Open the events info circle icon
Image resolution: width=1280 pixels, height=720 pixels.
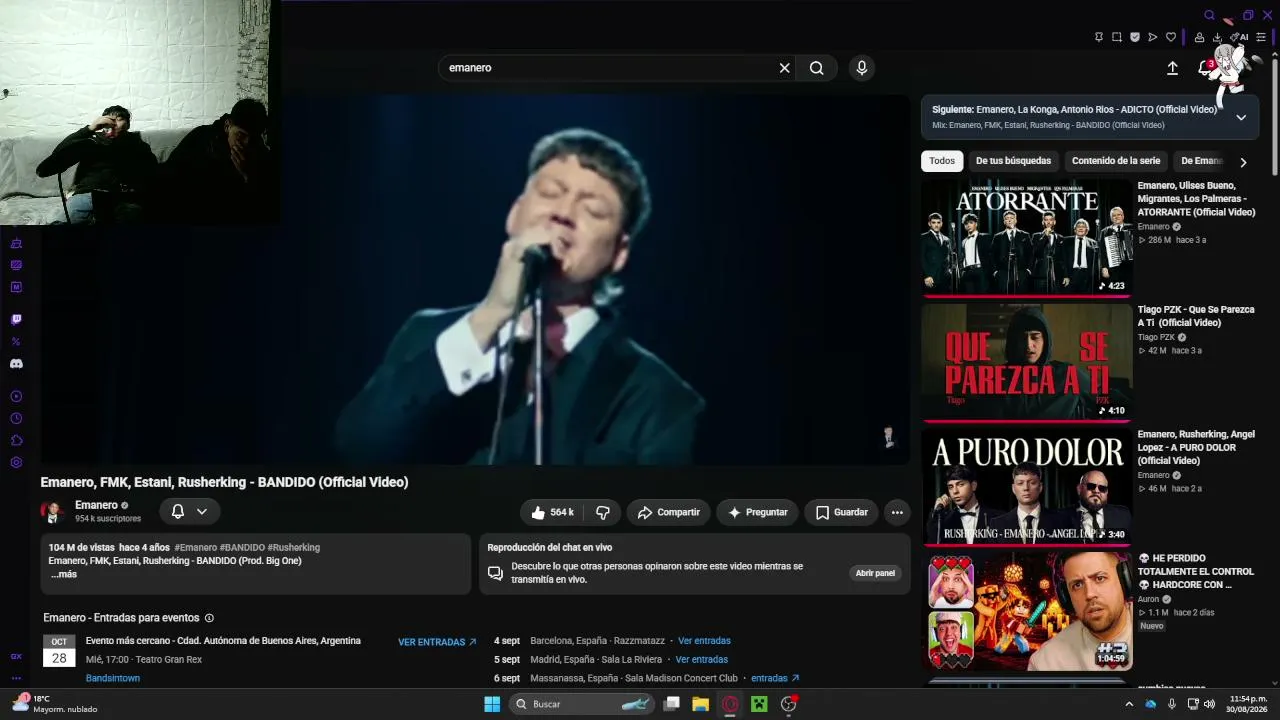209,618
